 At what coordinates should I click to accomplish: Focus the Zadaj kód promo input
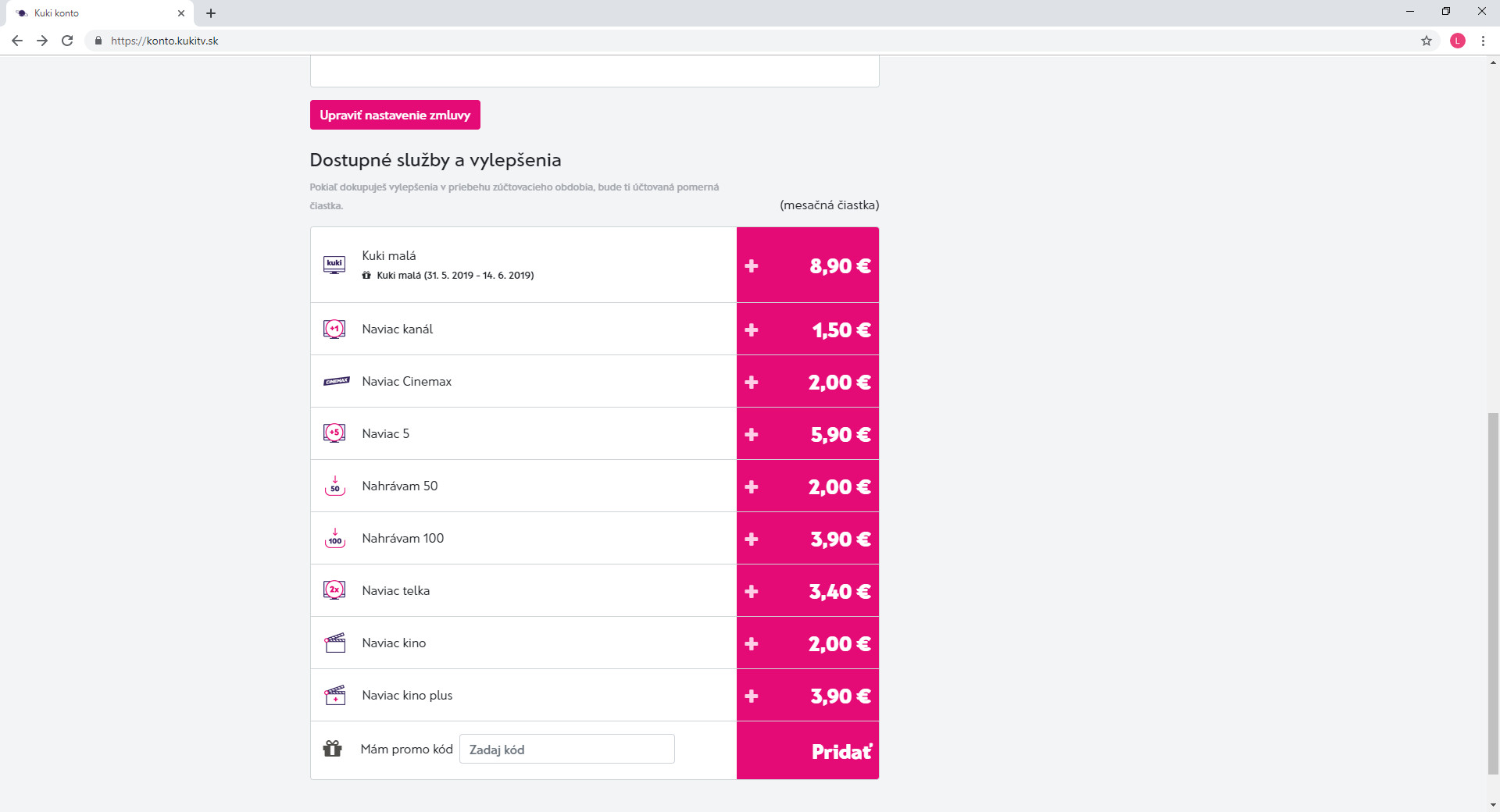[x=567, y=749]
